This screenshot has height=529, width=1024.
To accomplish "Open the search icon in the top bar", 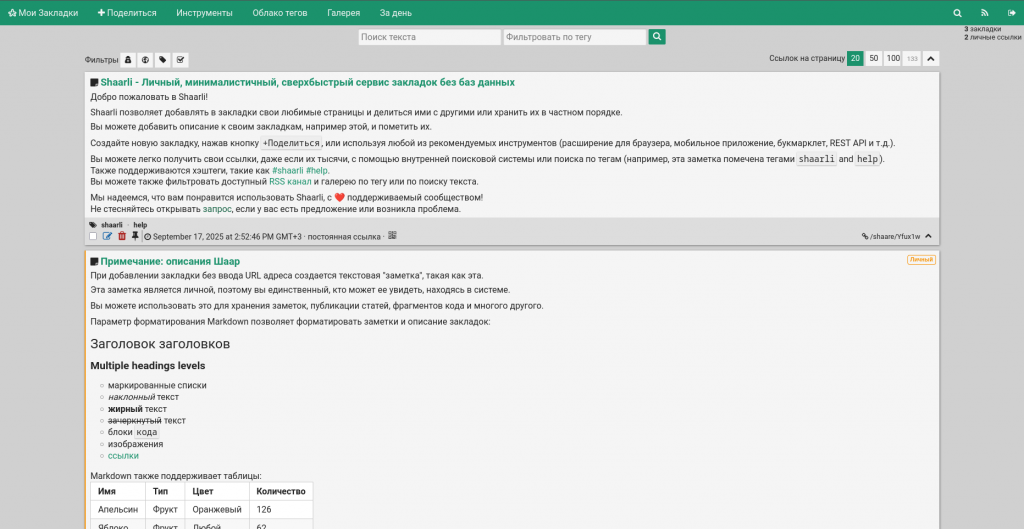I will tap(957, 13).
